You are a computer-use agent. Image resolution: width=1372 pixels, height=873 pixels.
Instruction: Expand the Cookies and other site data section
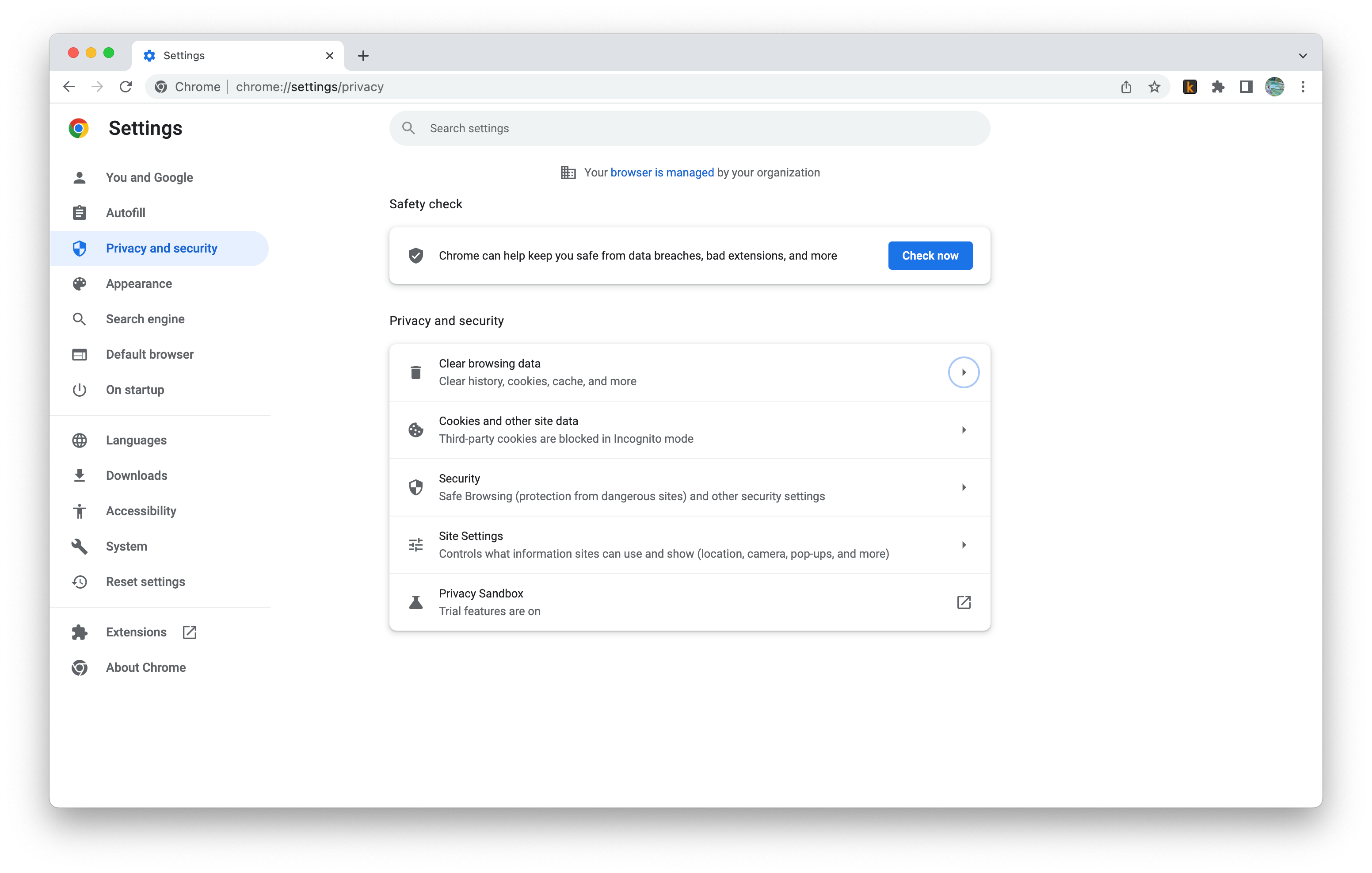tap(689, 429)
